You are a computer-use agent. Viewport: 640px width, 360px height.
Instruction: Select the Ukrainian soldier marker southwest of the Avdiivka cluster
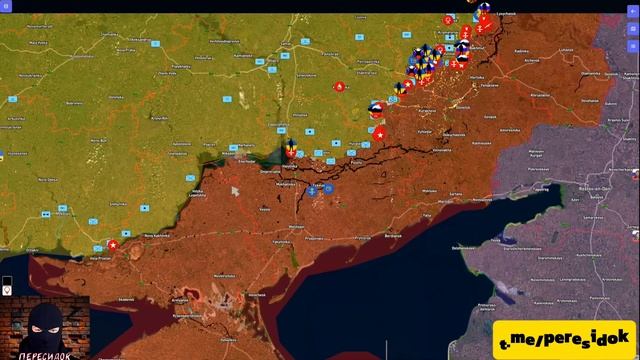pyautogui.click(x=400, y=88)
